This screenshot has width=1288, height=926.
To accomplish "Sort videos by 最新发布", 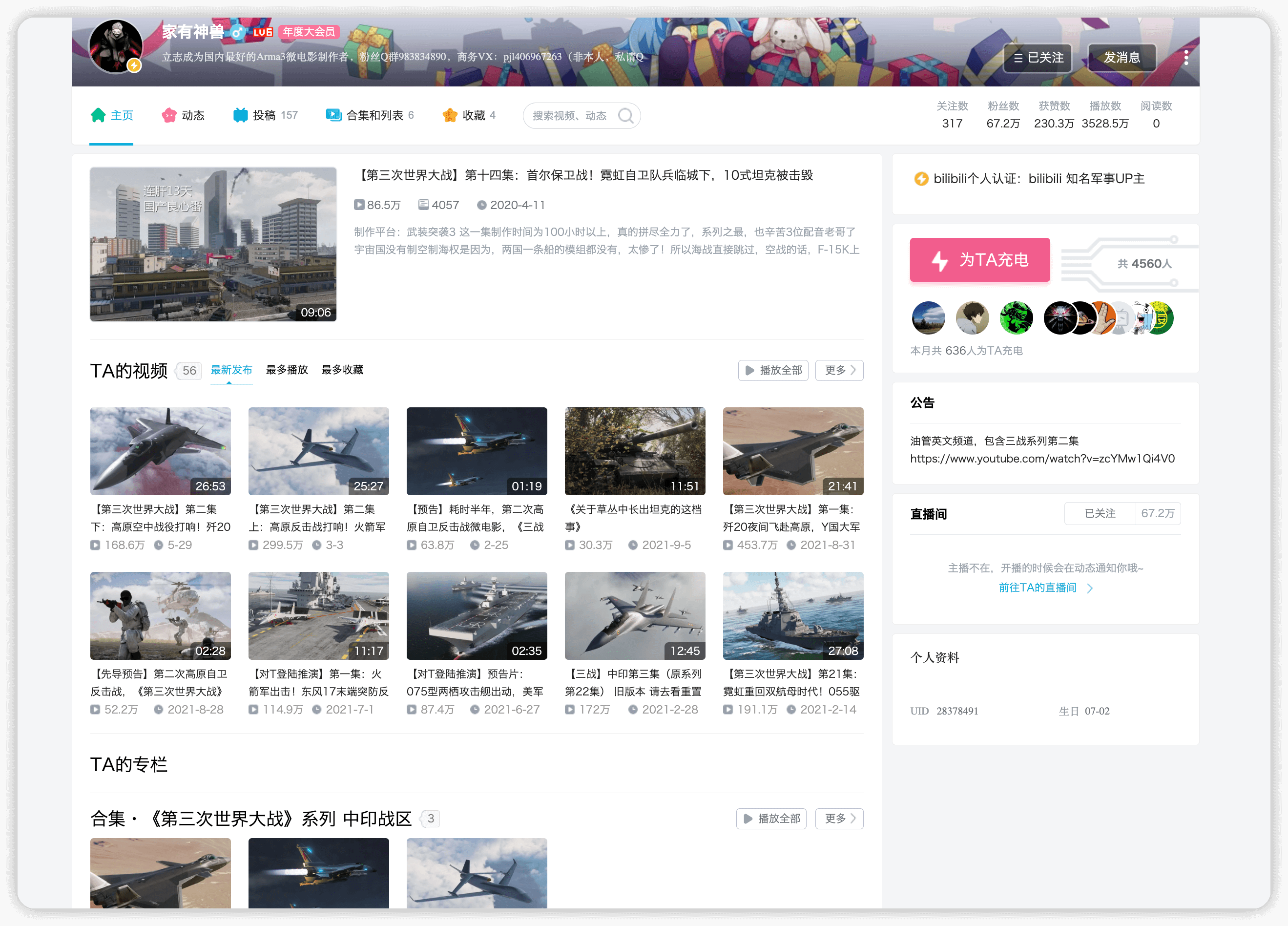I will click(x=231, y=370).
